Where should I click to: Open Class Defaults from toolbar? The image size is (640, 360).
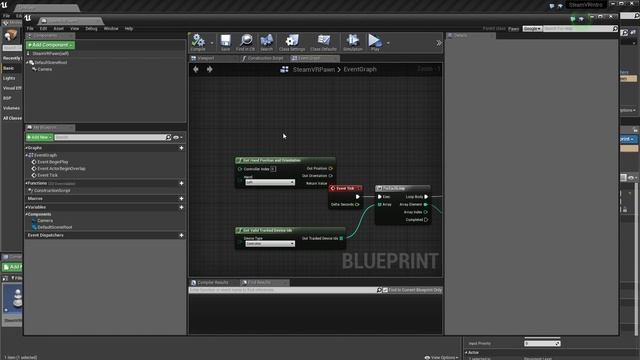pos(323,42)
